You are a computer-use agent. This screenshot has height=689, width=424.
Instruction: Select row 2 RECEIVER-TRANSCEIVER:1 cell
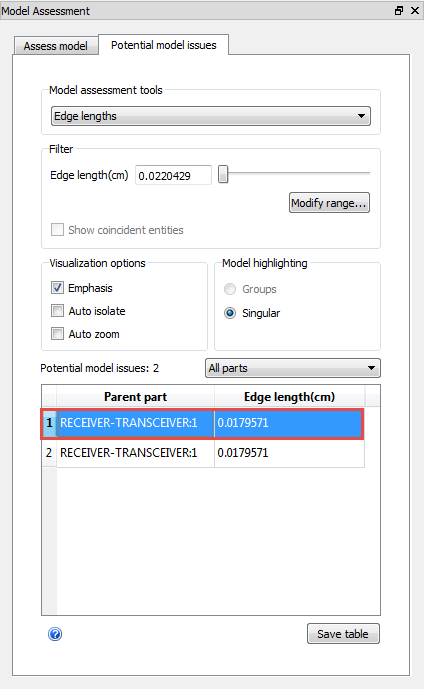point(135,453)
